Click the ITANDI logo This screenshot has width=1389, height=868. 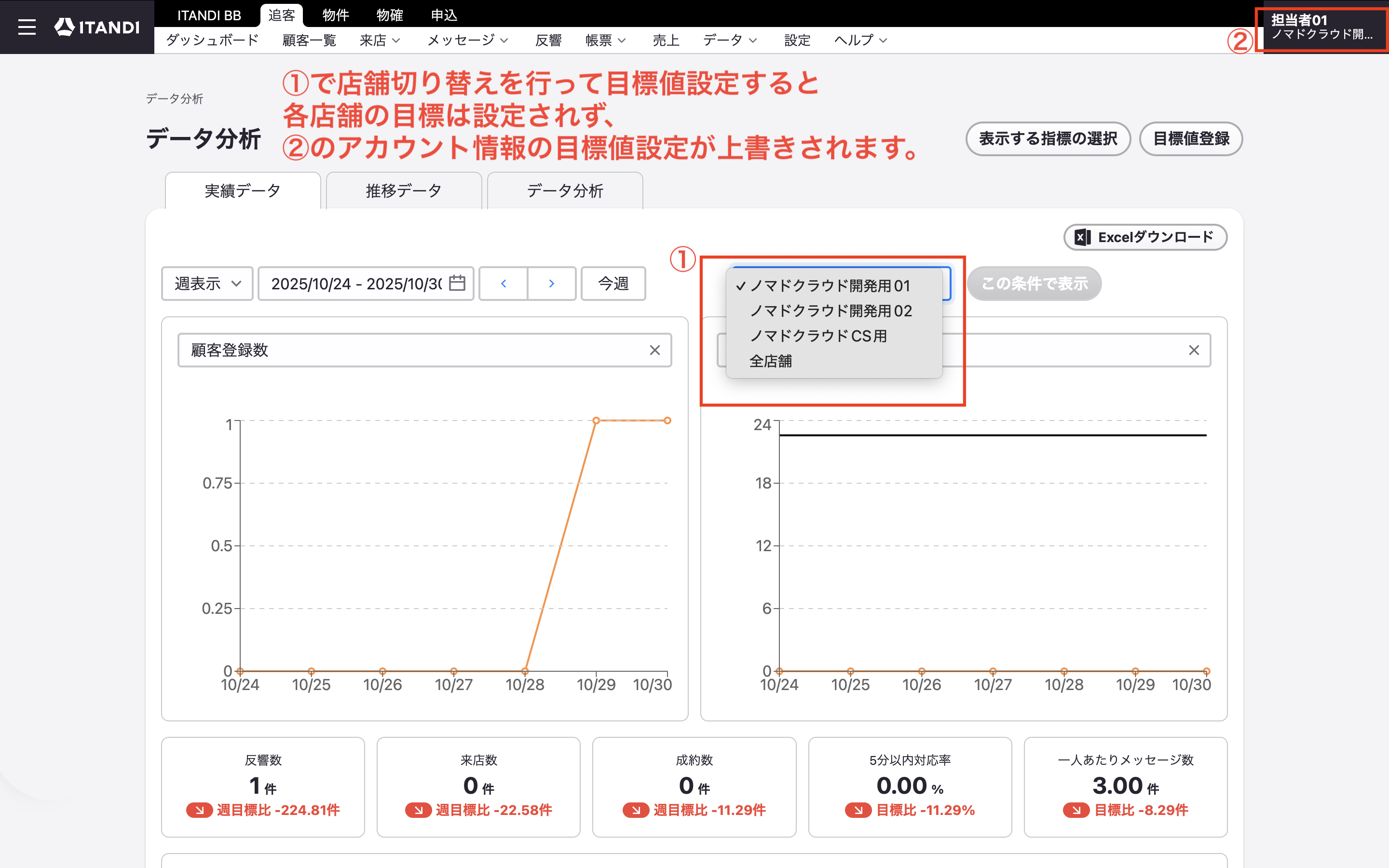tap(96, 27)
